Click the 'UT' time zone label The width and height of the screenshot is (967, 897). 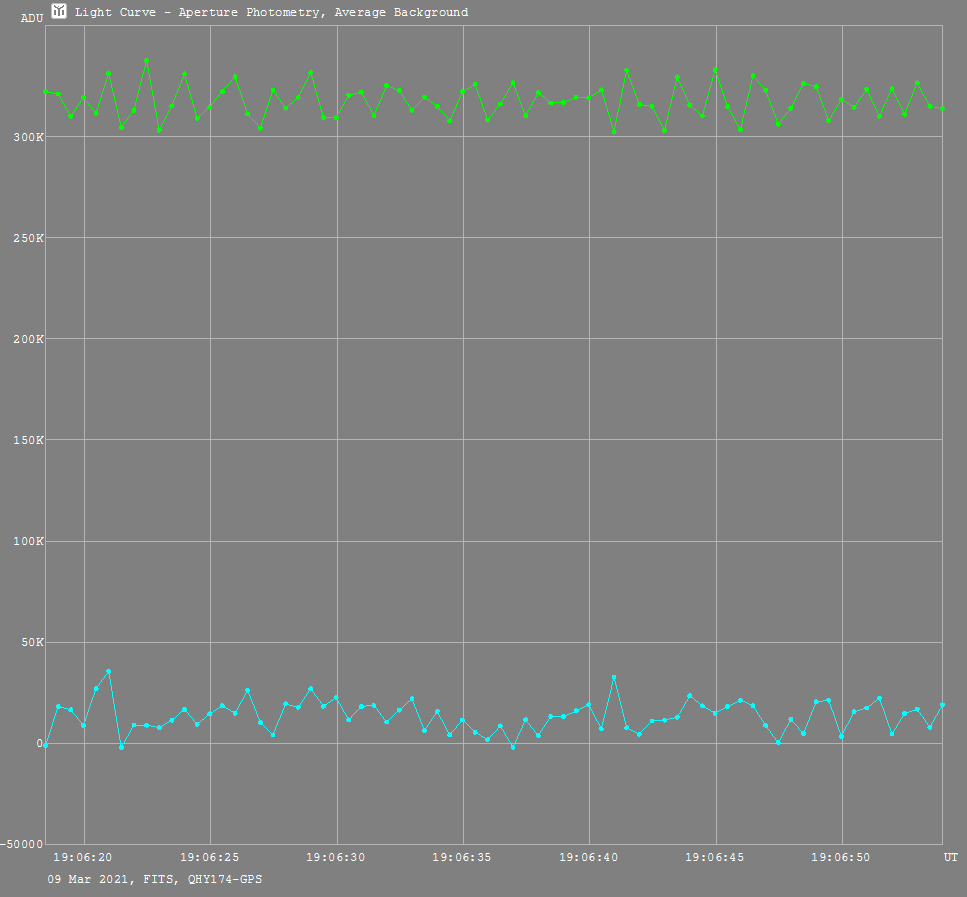point(951,858)
